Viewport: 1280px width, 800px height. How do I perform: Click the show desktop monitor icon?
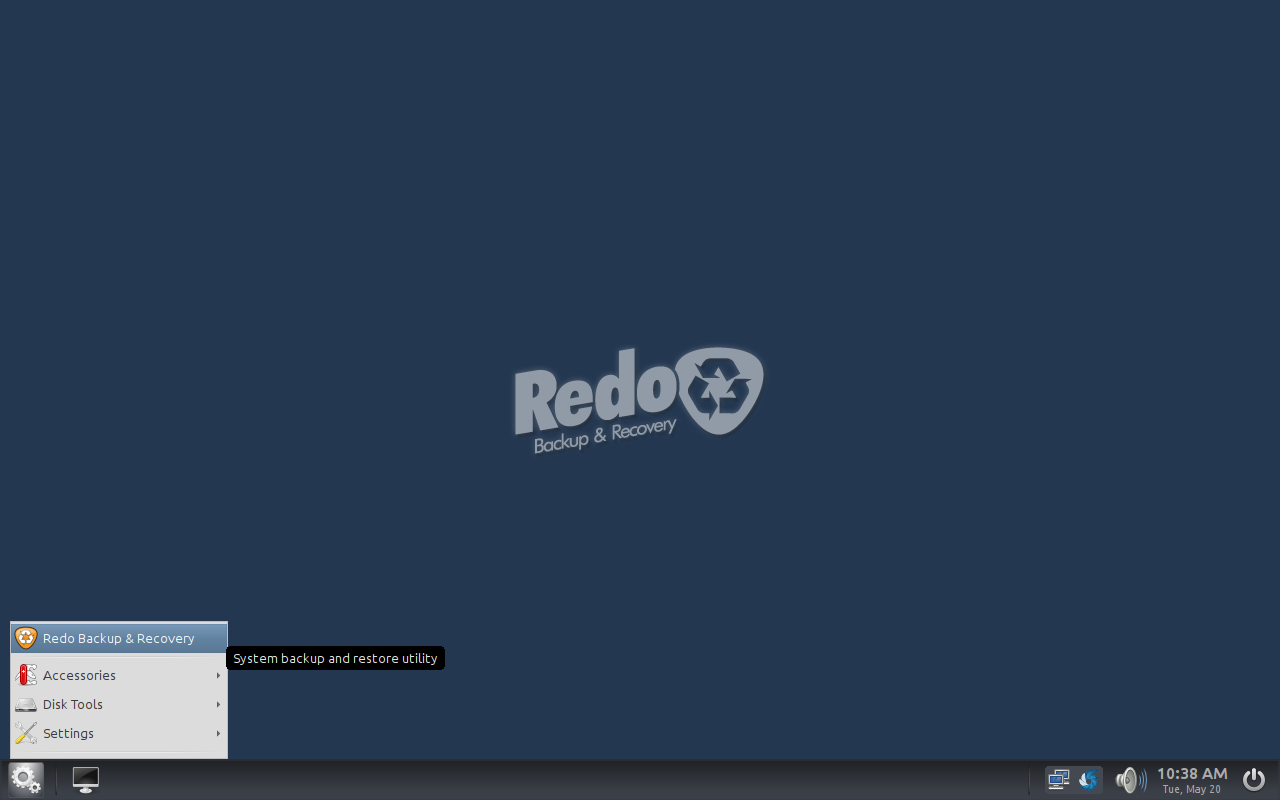pyautogui.click(x=86, y=779)
